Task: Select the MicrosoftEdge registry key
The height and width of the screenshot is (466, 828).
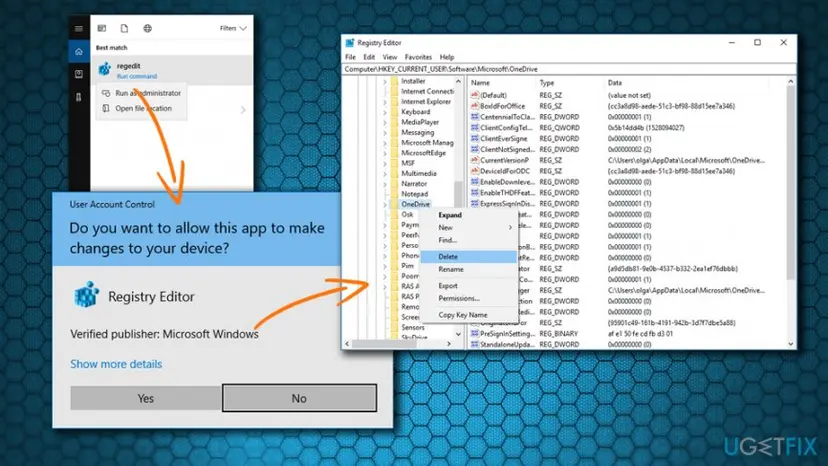Action: pos(424,153)
